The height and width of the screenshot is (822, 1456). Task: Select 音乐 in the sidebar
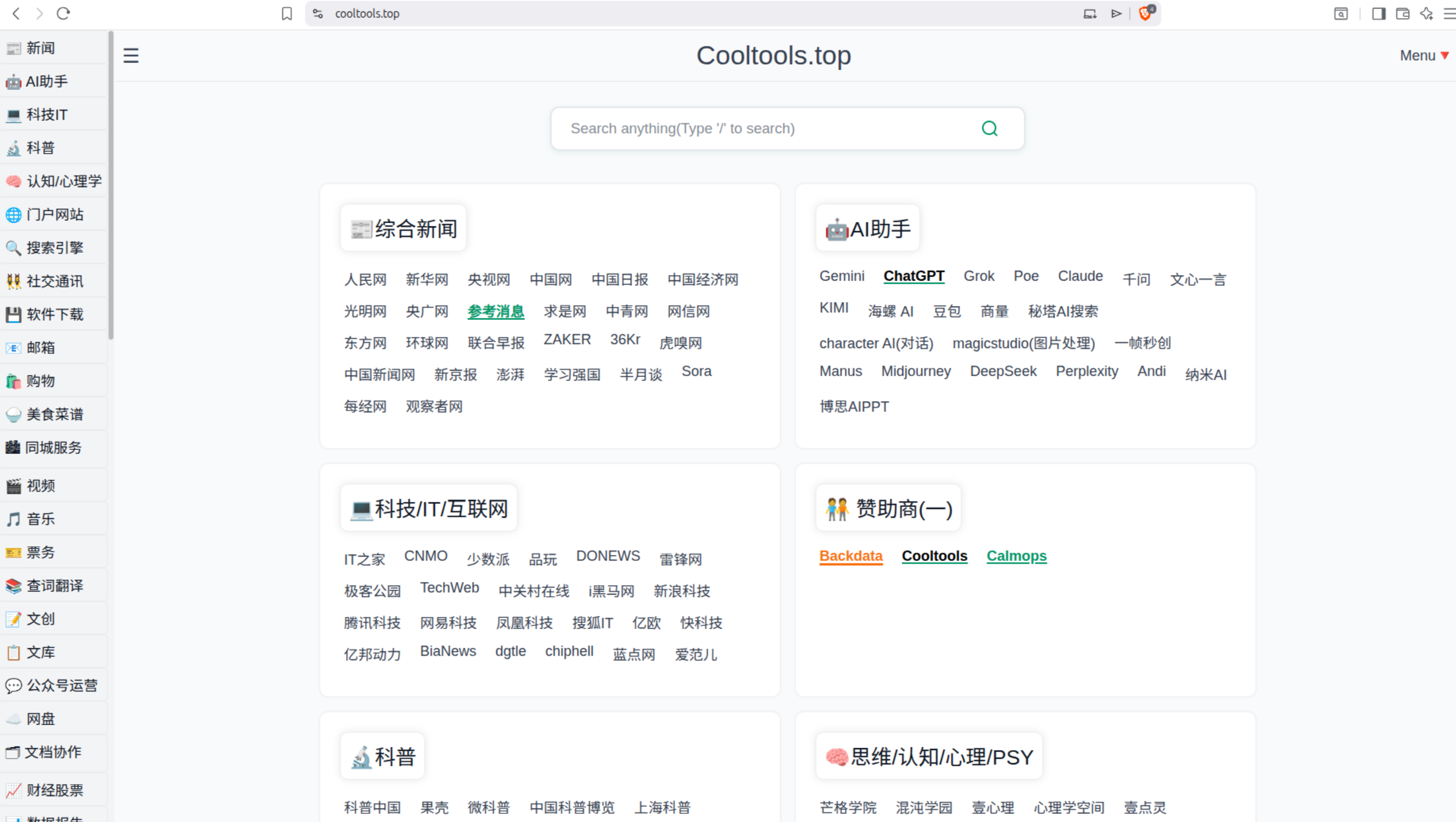click(x=53, y=519)
